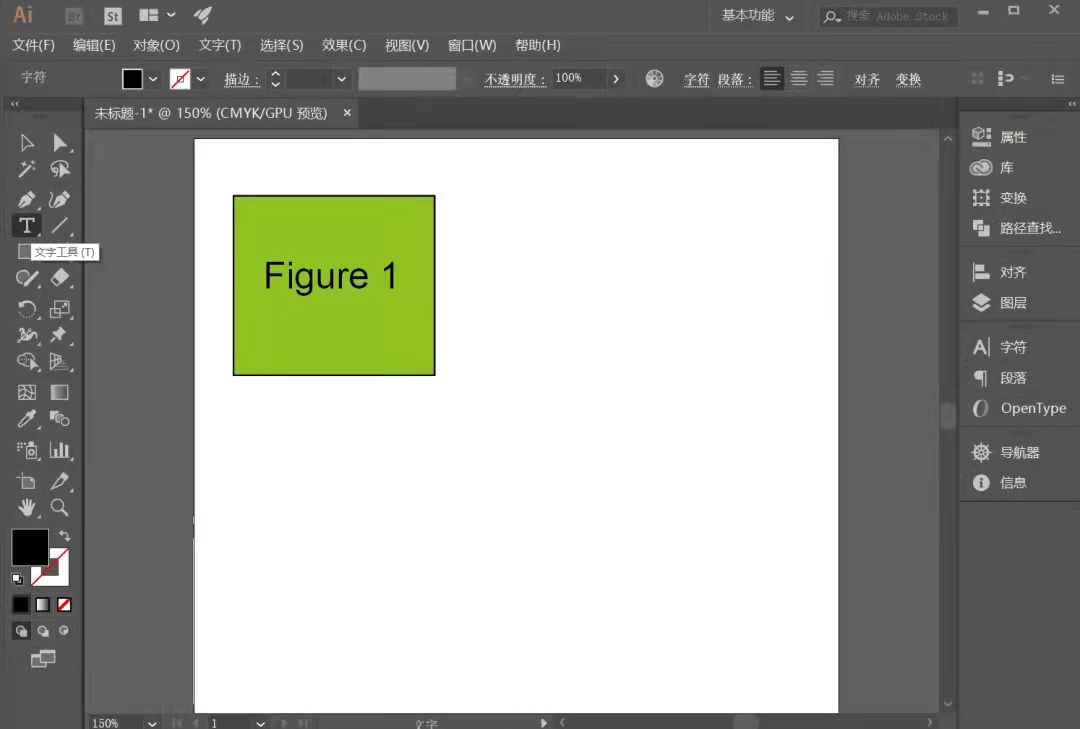Viewport: 1080px width, 729px height.
Task: Open the fill color dropdown arrow
Action: (x=154, y=79)
